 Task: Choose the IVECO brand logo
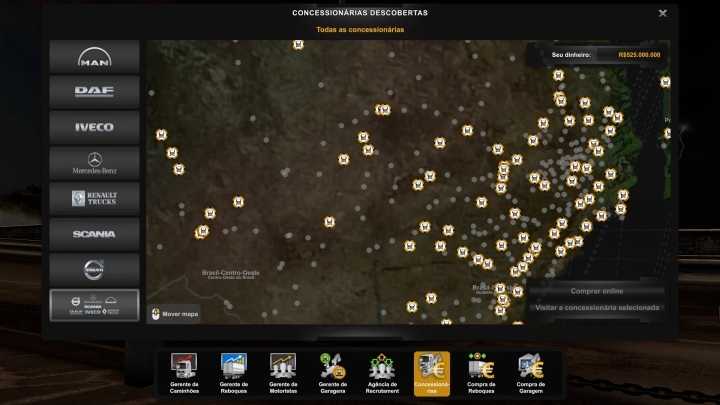(x=94, y=127)
